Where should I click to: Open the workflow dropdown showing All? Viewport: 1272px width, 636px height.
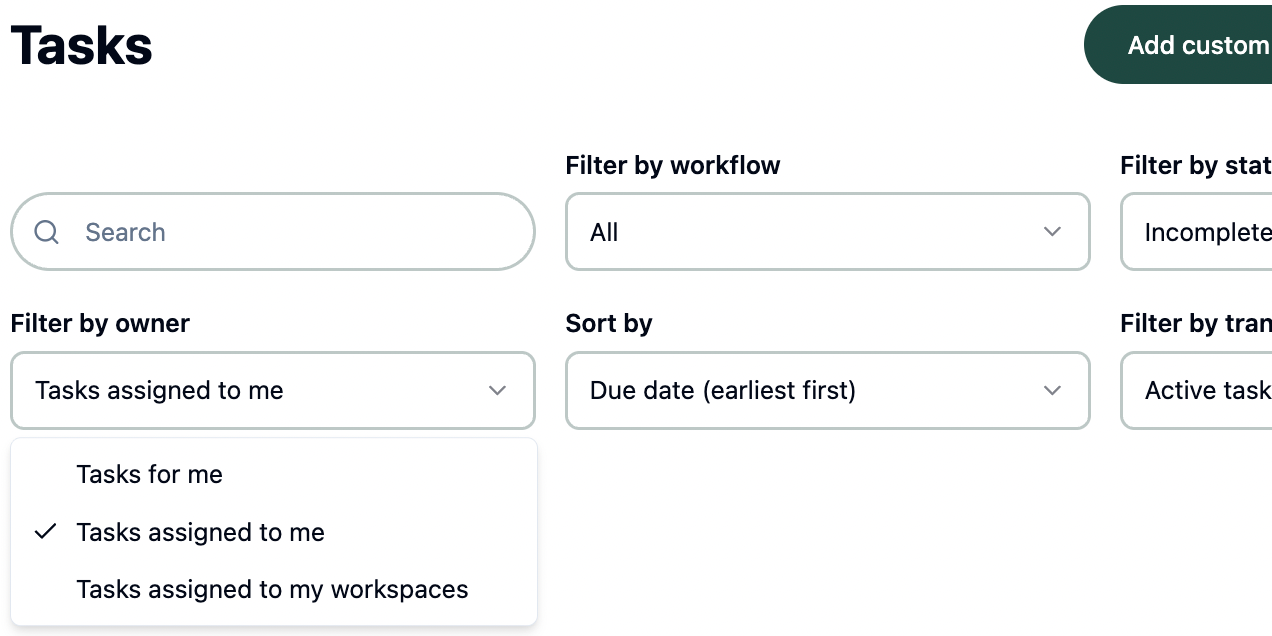826,232
